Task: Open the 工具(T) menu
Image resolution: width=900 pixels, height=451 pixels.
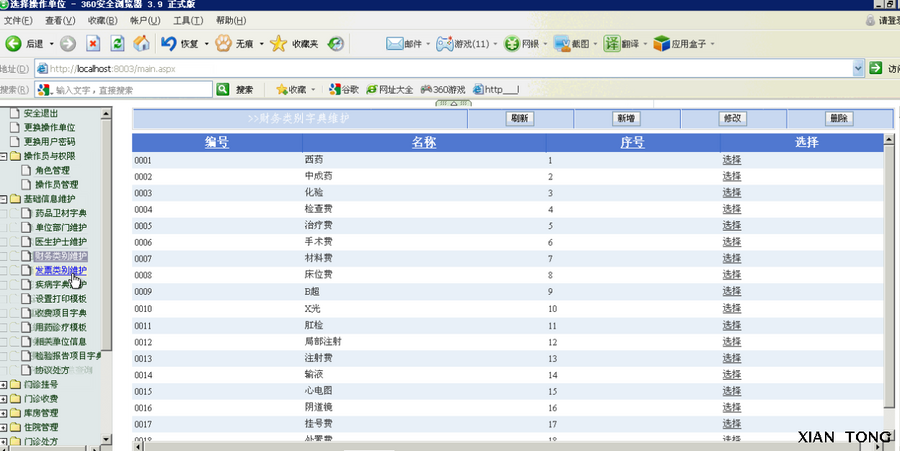Action: coord(188,21)
